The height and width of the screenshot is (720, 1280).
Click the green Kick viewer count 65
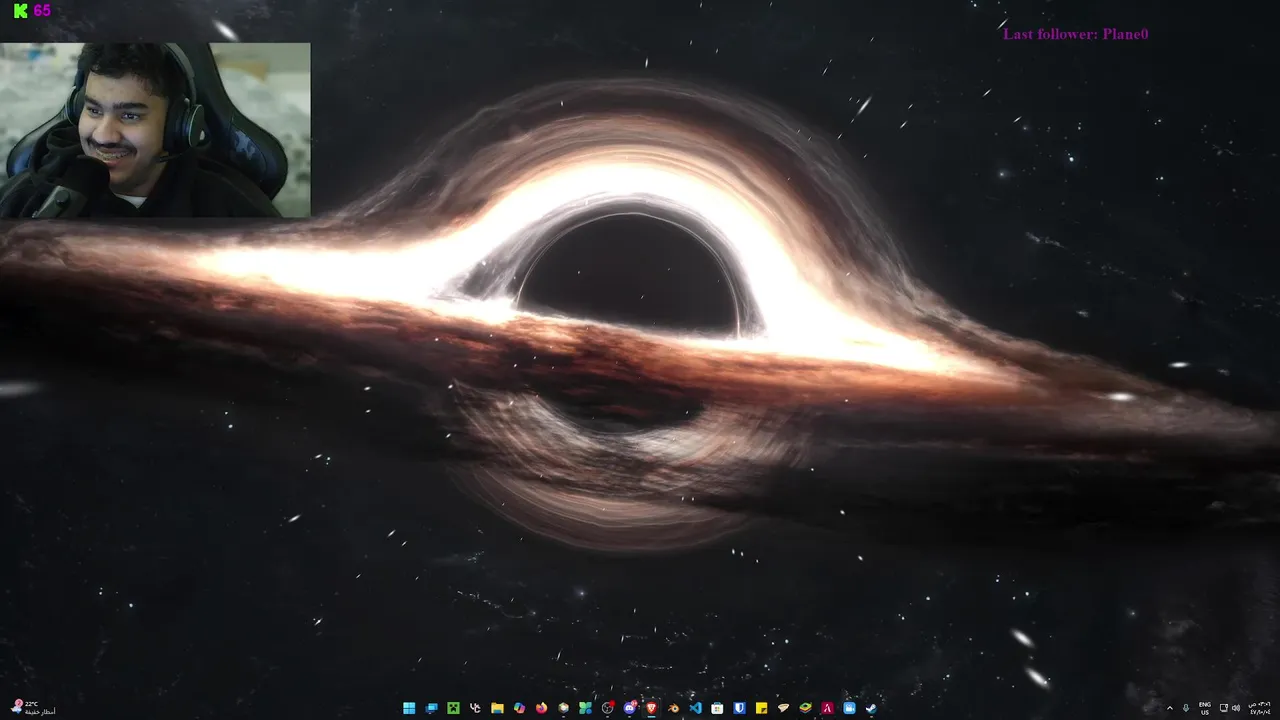point(31,10)
